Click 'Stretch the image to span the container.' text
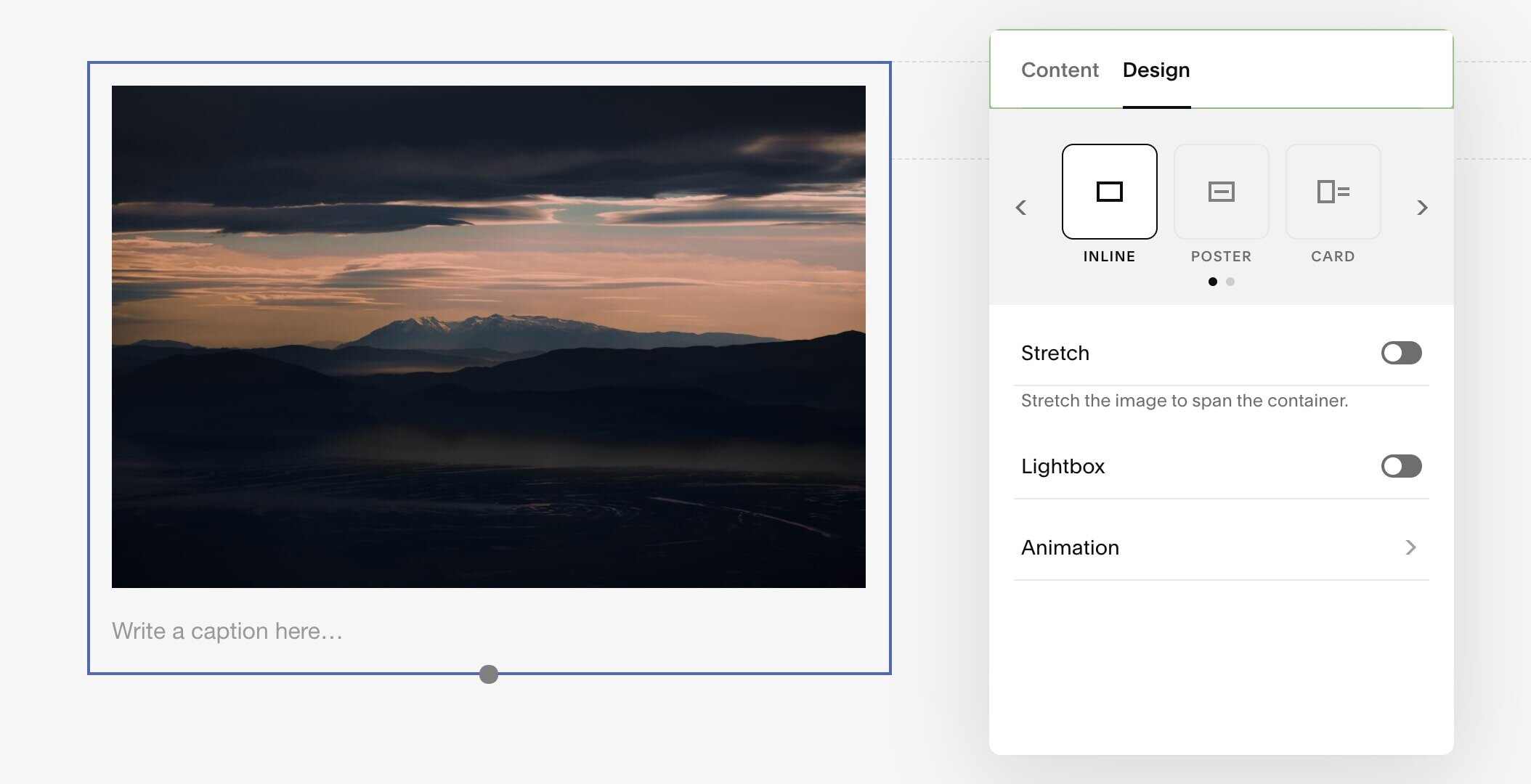Screen dimensions: 1531x784 point(1185,401)
